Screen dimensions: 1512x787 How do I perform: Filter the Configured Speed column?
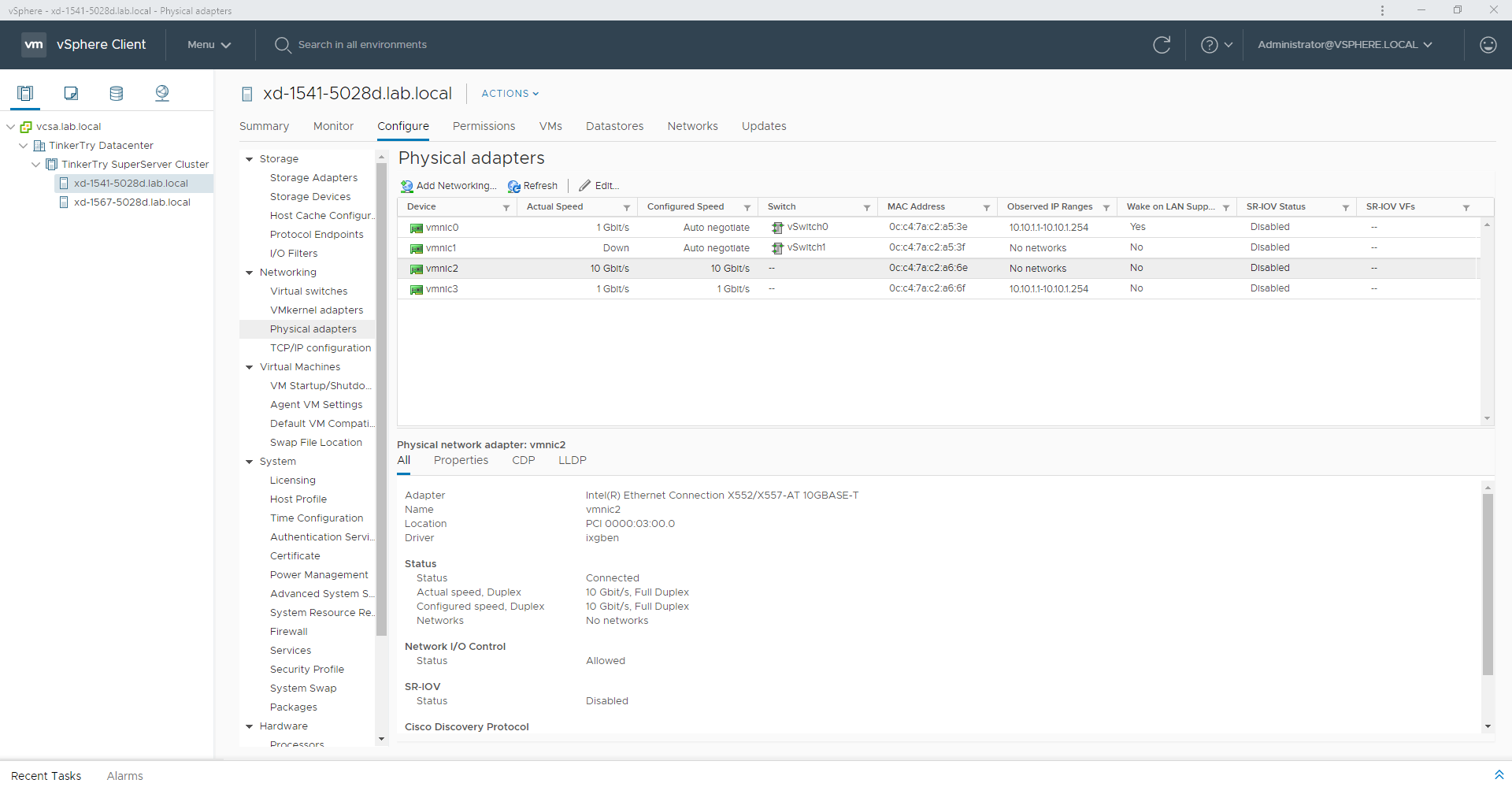(x=747, y=207)
